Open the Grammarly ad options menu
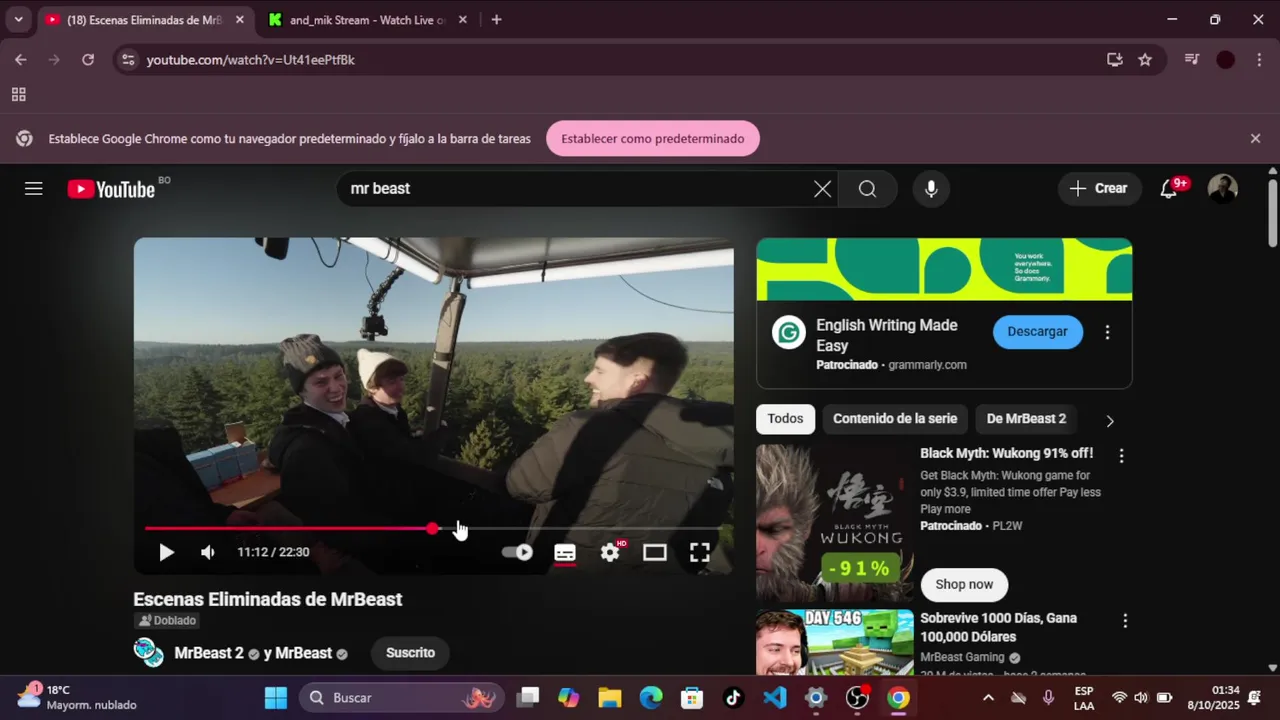Screen dimensions: 1280x720 point(1107,332)
